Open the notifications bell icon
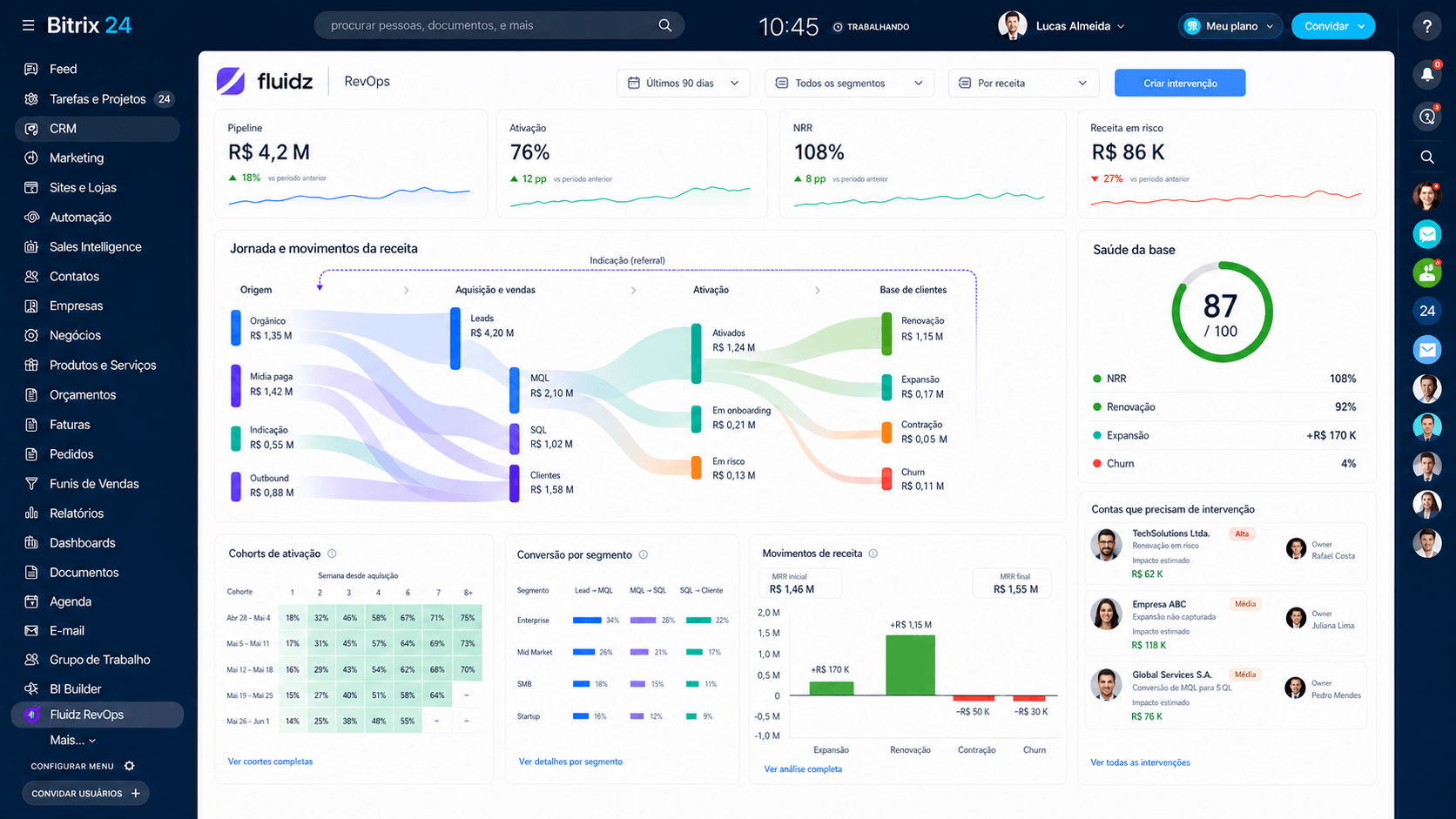Image resolution: width=1456 pixels, height=819 pixels. [1426, 74]
